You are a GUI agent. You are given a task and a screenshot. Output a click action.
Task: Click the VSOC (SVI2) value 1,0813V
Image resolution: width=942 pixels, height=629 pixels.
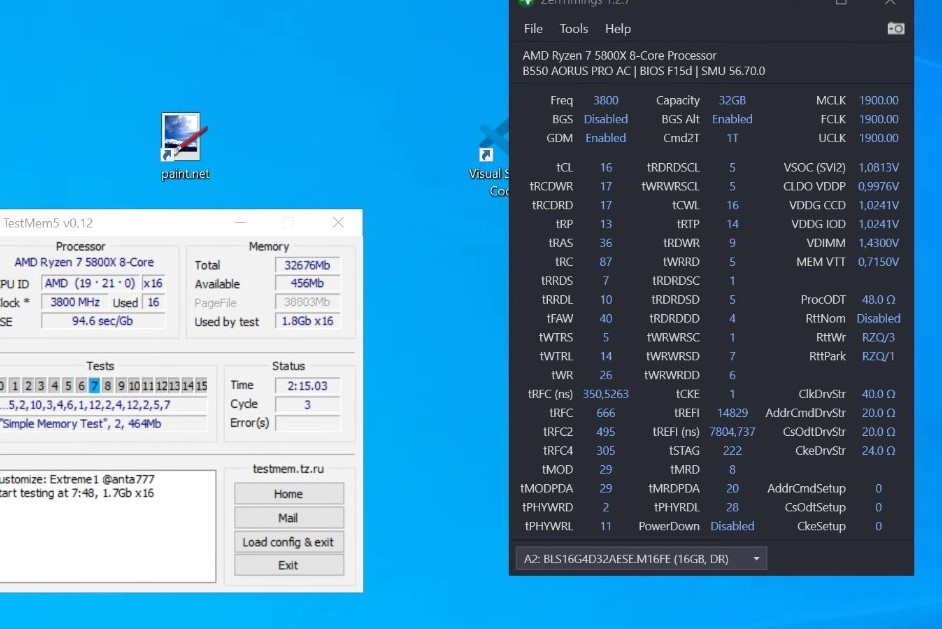point(878,168)
